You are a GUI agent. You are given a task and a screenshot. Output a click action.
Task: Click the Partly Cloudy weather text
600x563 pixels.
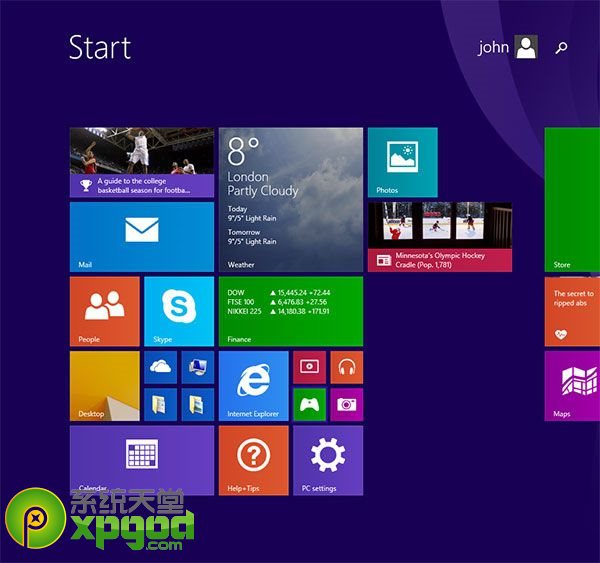pos(262,191)
